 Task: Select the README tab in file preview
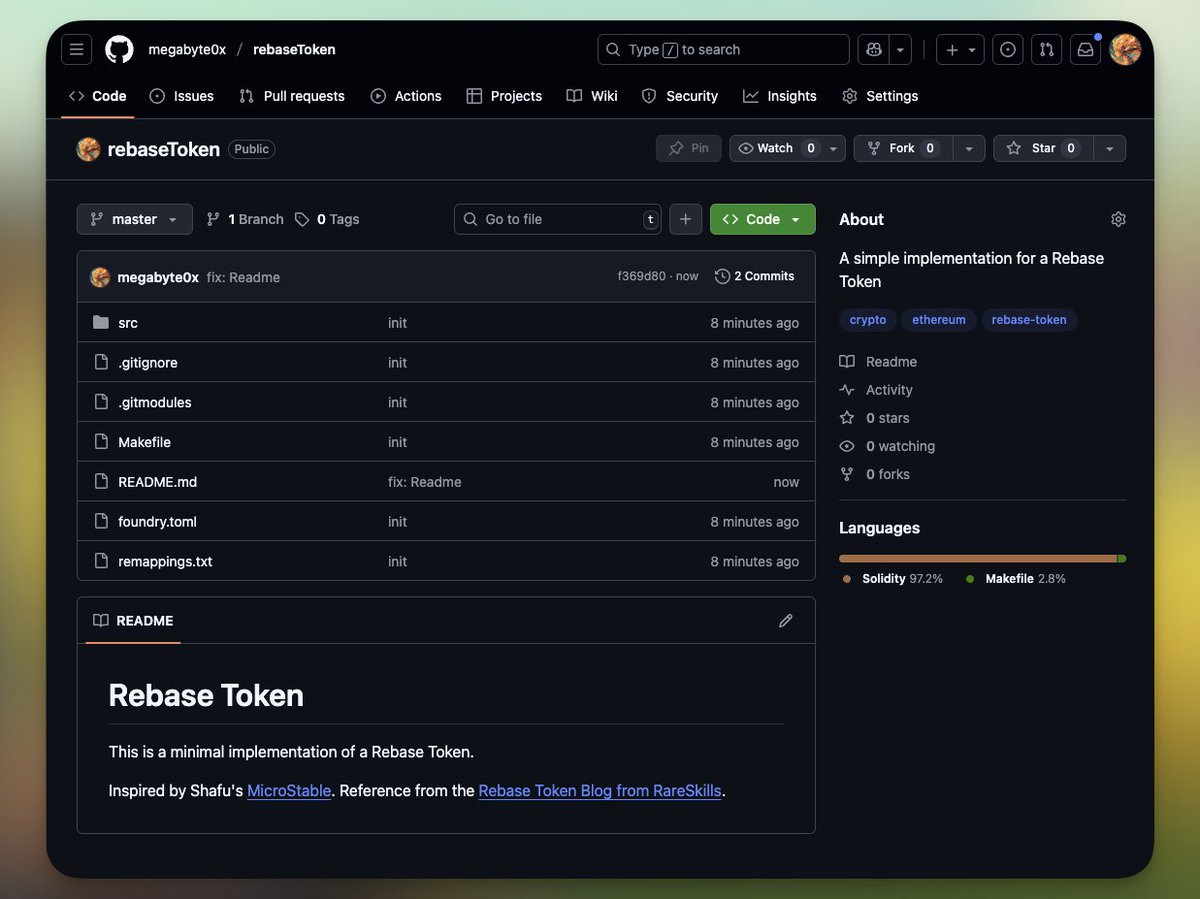coord(133,621)
